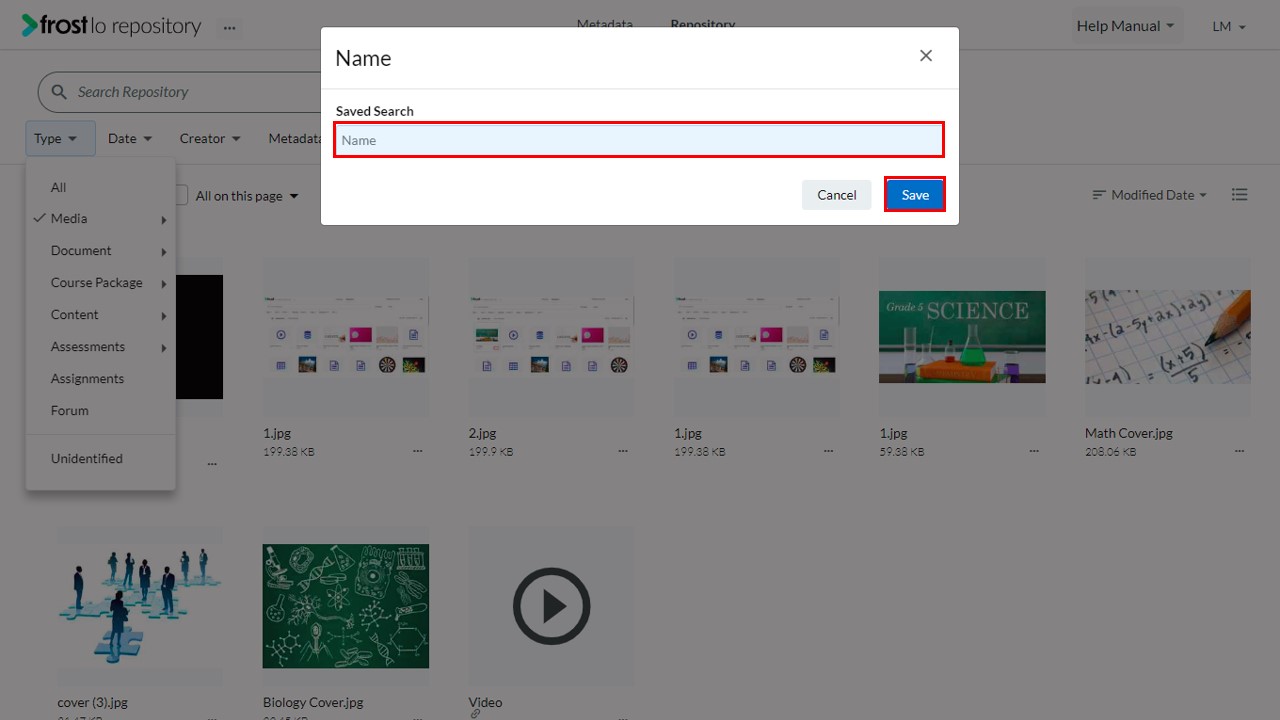Select Assessments in Type menu
This screenshot has height=720, width=1280.
click(x=88, y=347)
